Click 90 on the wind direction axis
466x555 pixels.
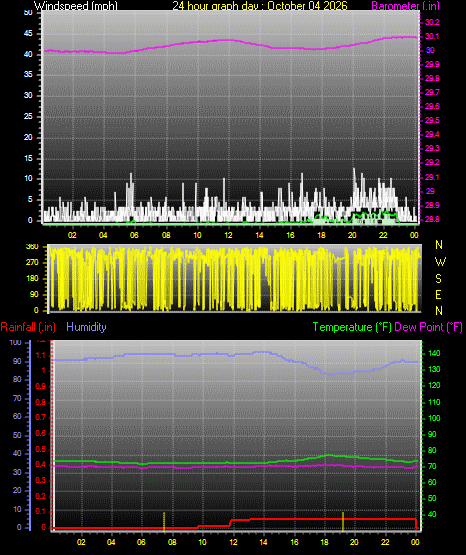[x=34, y=294]
